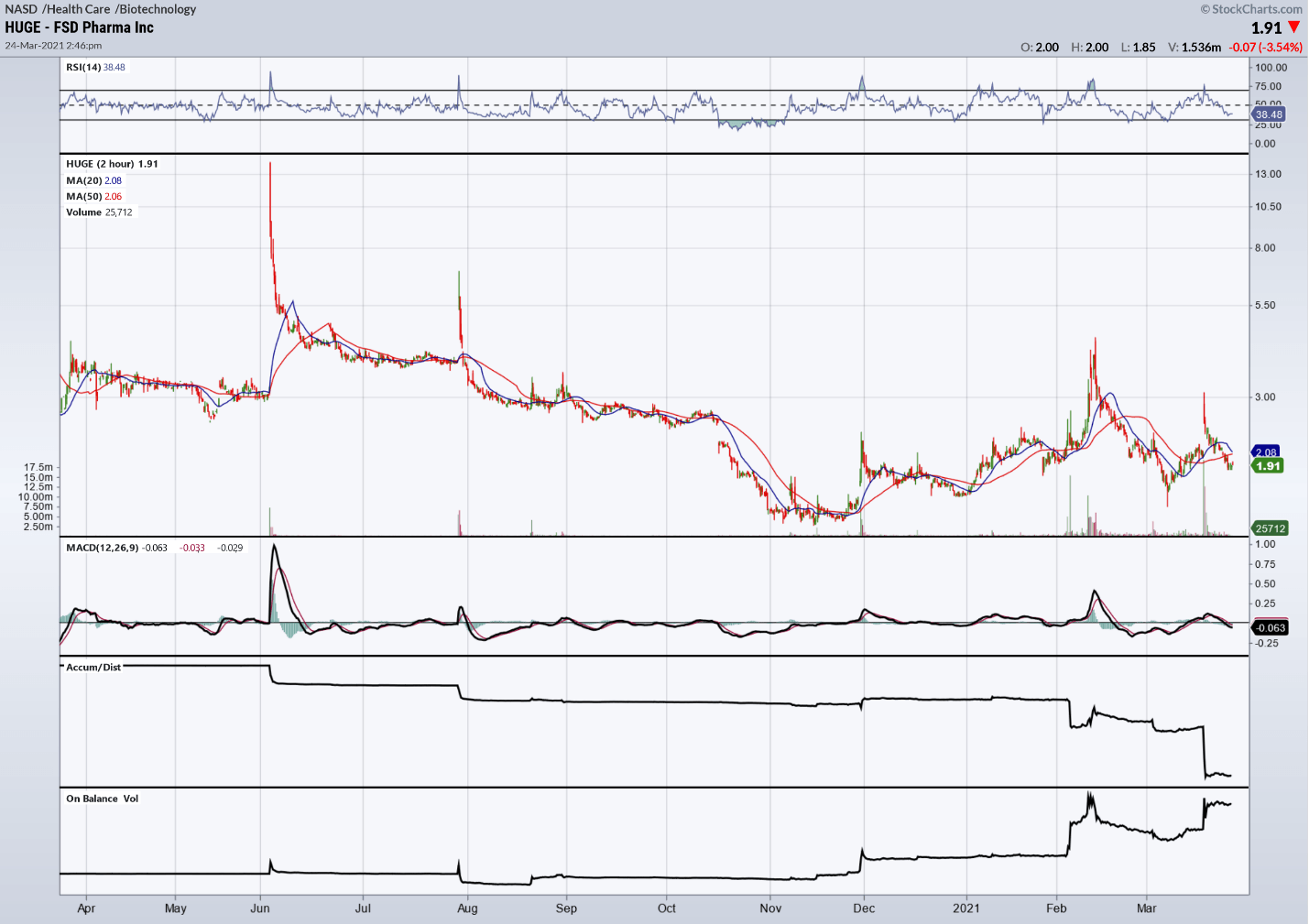
Task: Click the 'On Balance Vol' panel label
Action: coord(102,799)
